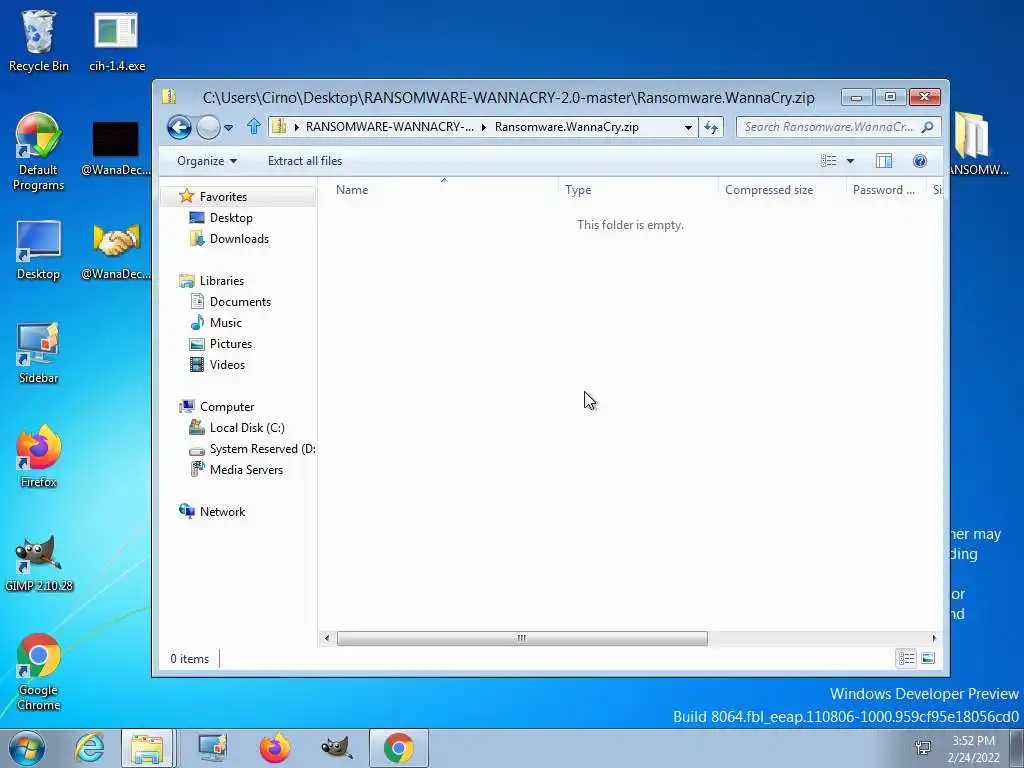Viewport: 1024px width, 768px height.
Task: Click the search magnifier icon
Action: coord(928,127)
